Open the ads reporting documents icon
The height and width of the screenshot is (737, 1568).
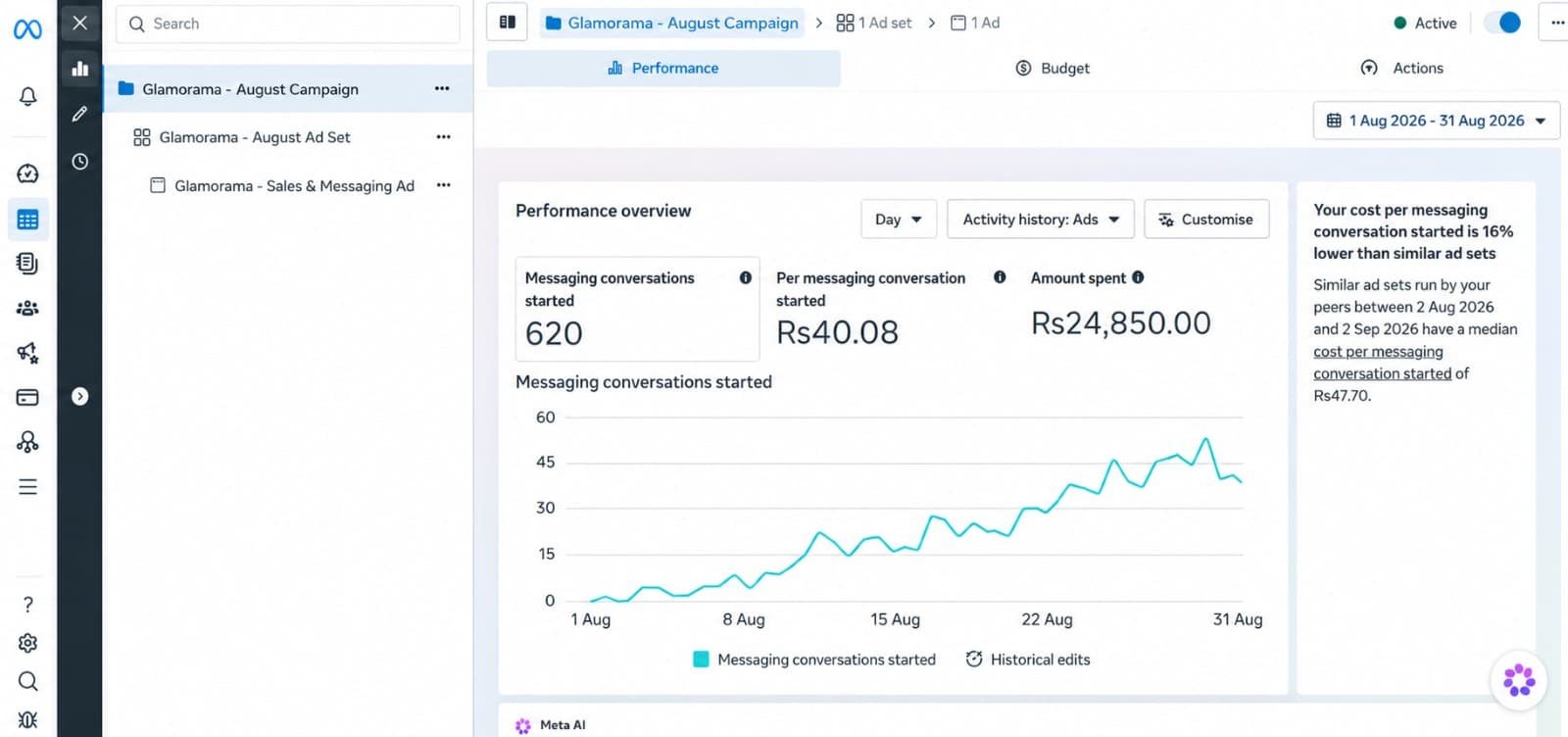tap(27, 264)
